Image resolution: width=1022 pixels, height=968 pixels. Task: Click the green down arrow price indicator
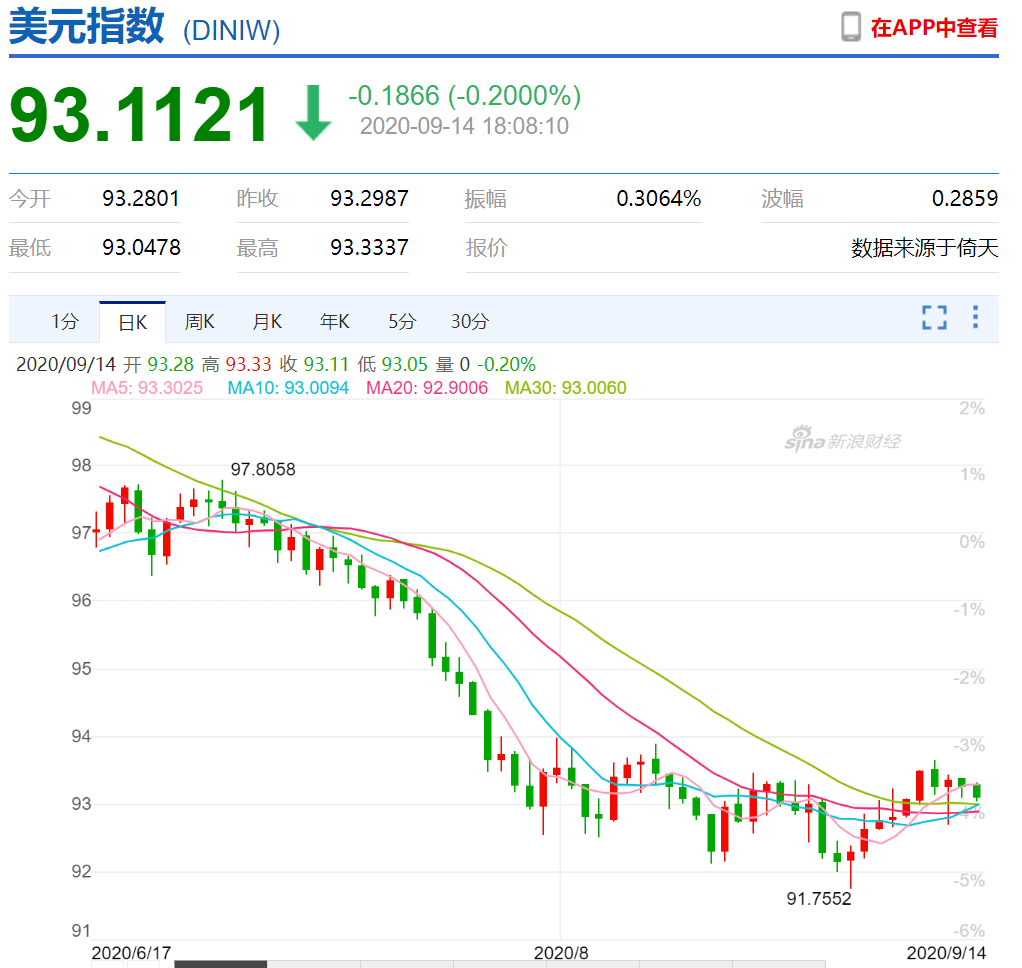click(313, 112)
